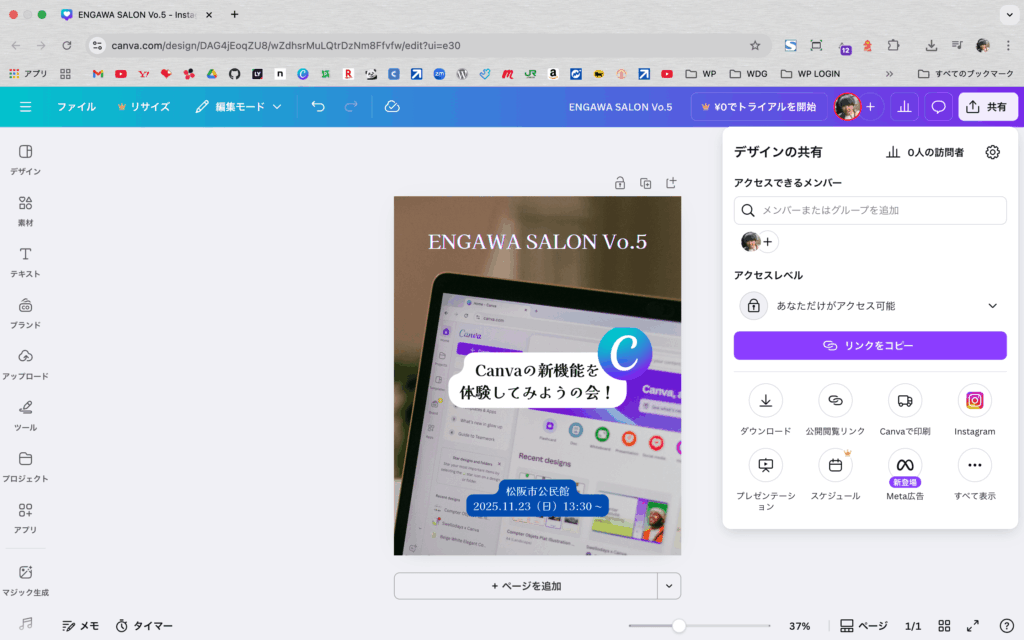This screenshot has width=1024, height=640.
Task: Toggle the page lock icon above canvas
Action: click(x=620, y=183)
